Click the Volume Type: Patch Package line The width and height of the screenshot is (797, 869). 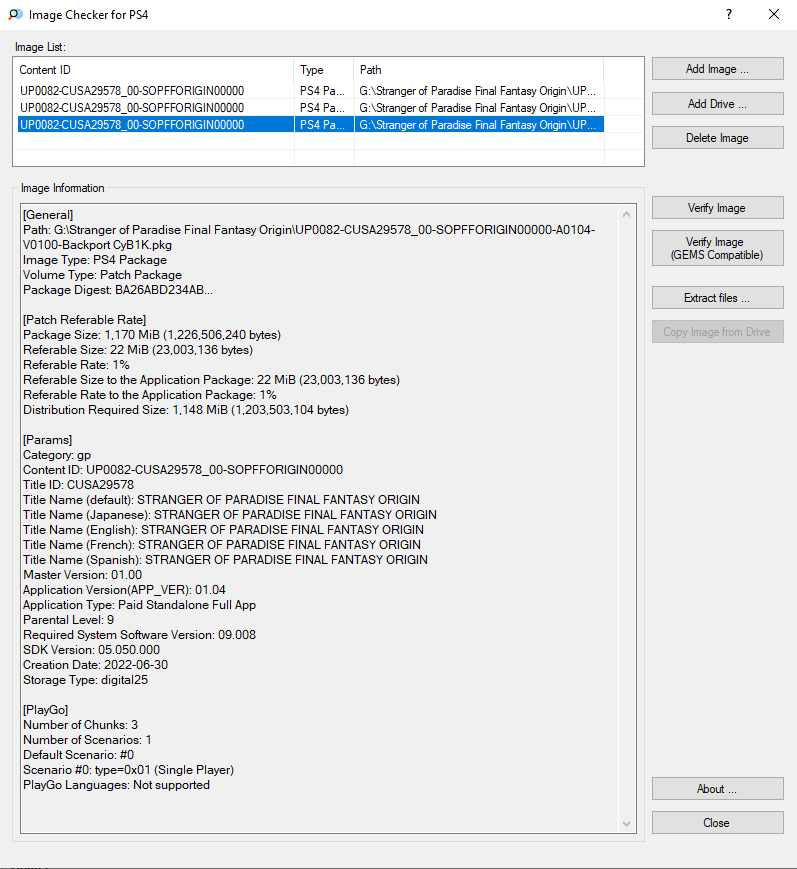[x=102, y=275]
